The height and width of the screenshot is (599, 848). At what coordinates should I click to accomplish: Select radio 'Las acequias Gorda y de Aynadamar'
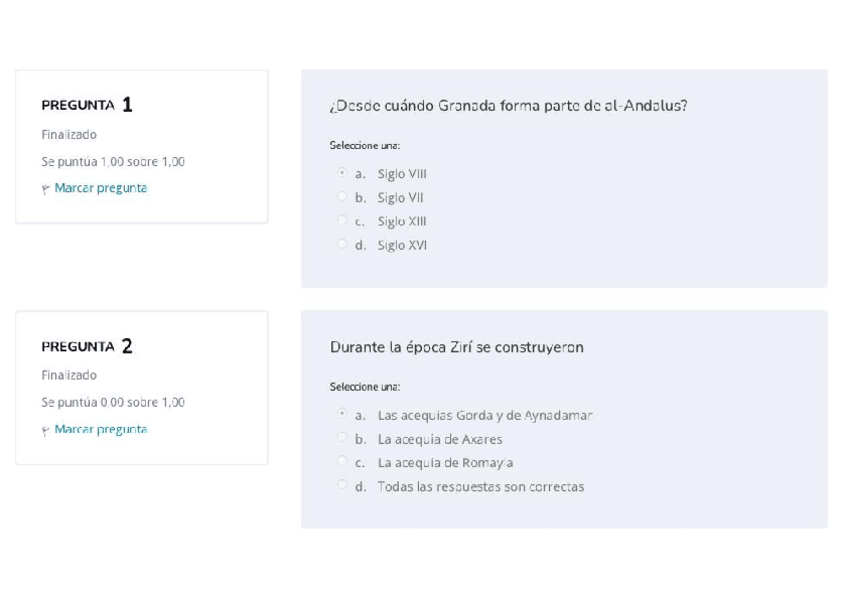point(342,414)
